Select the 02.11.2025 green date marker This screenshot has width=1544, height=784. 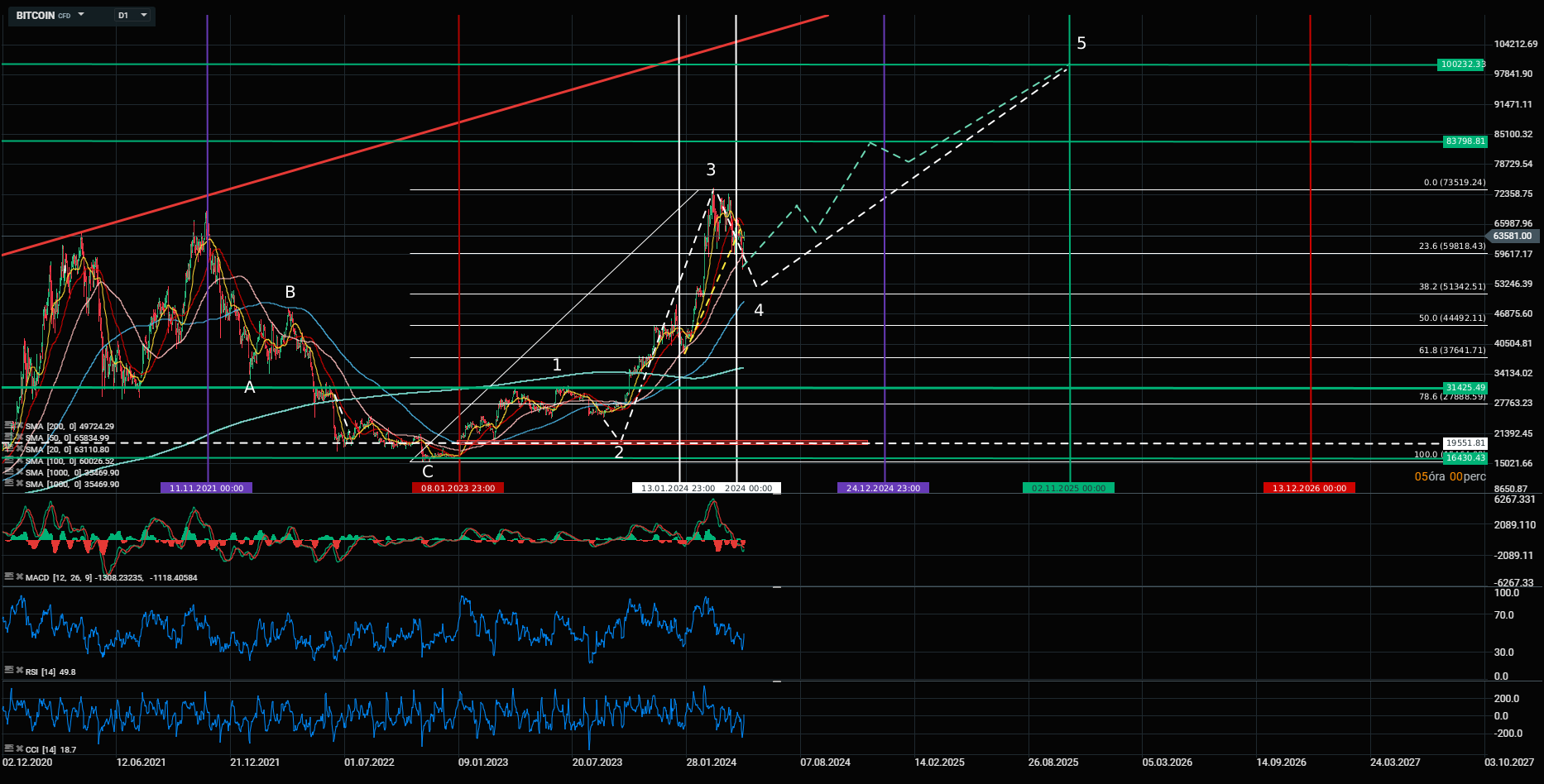pyautogui.click(x=1068, y=488)
